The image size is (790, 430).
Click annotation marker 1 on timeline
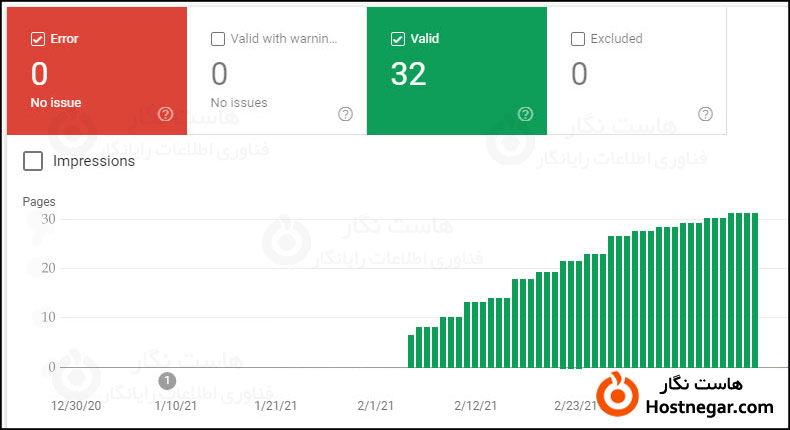pos(167,380)
